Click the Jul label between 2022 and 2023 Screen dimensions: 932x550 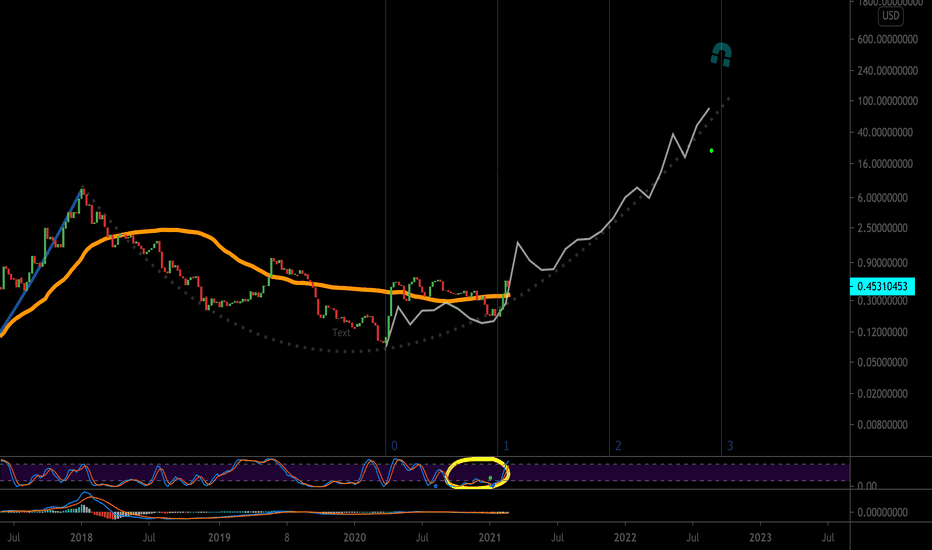tap(692, 538)
